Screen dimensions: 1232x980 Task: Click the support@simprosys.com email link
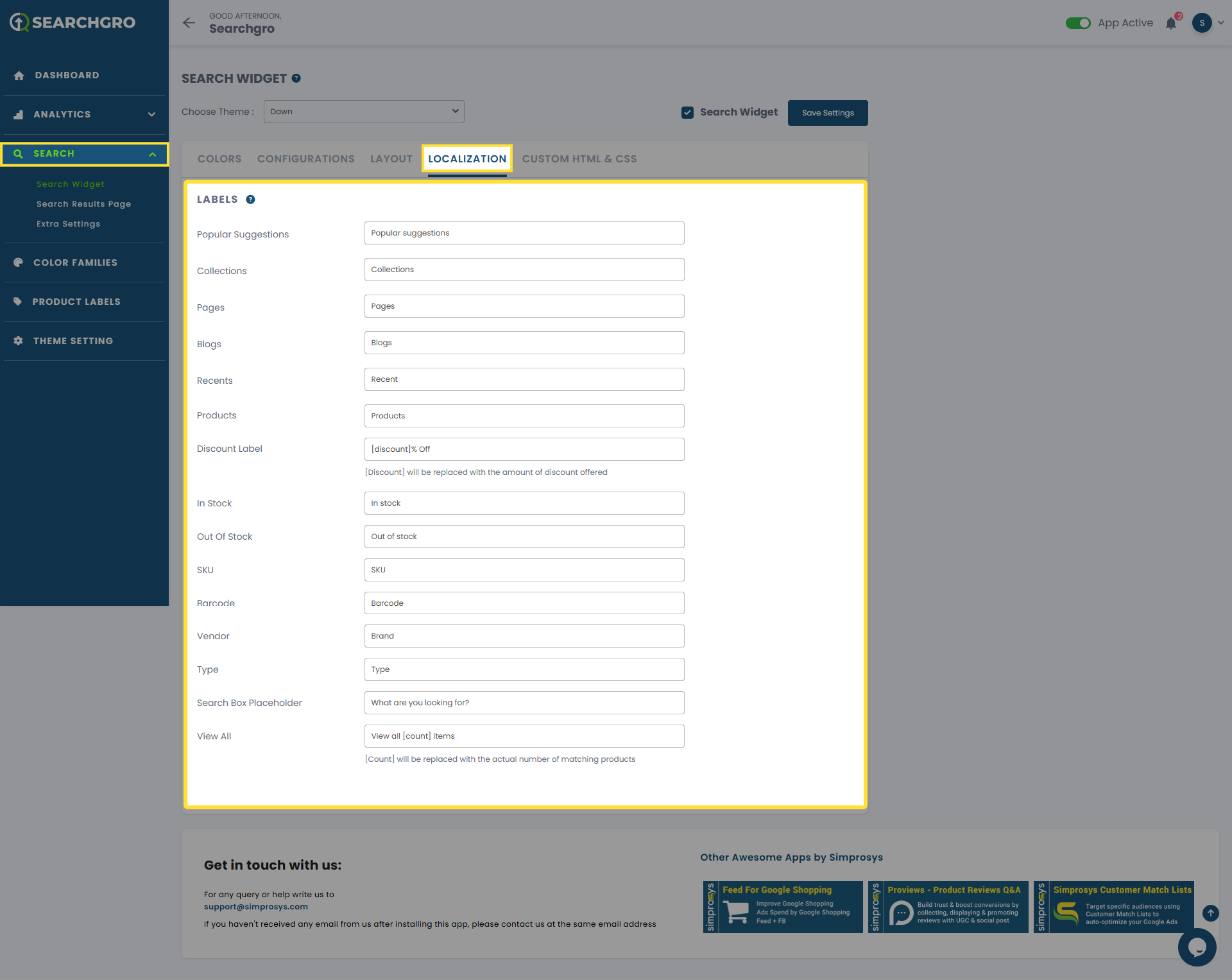point(255,907)
